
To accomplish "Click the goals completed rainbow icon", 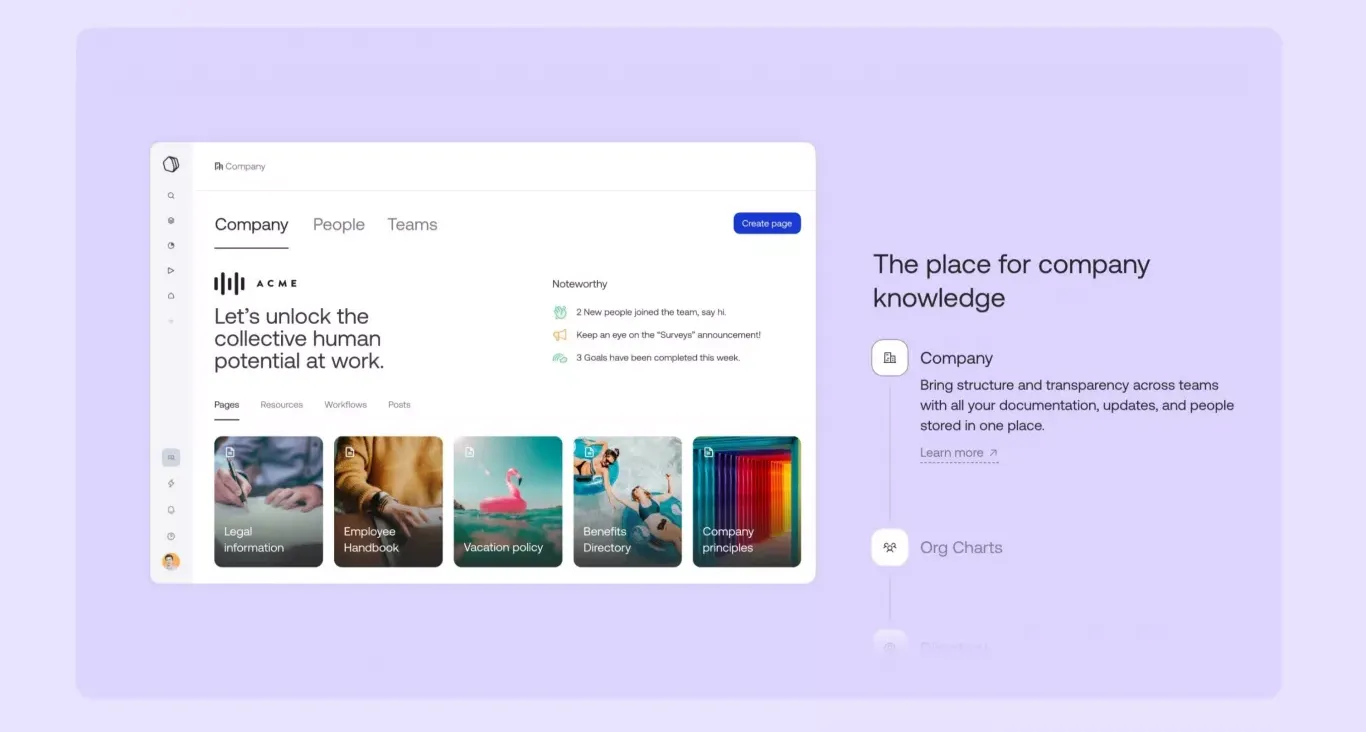I will [560, 358].
